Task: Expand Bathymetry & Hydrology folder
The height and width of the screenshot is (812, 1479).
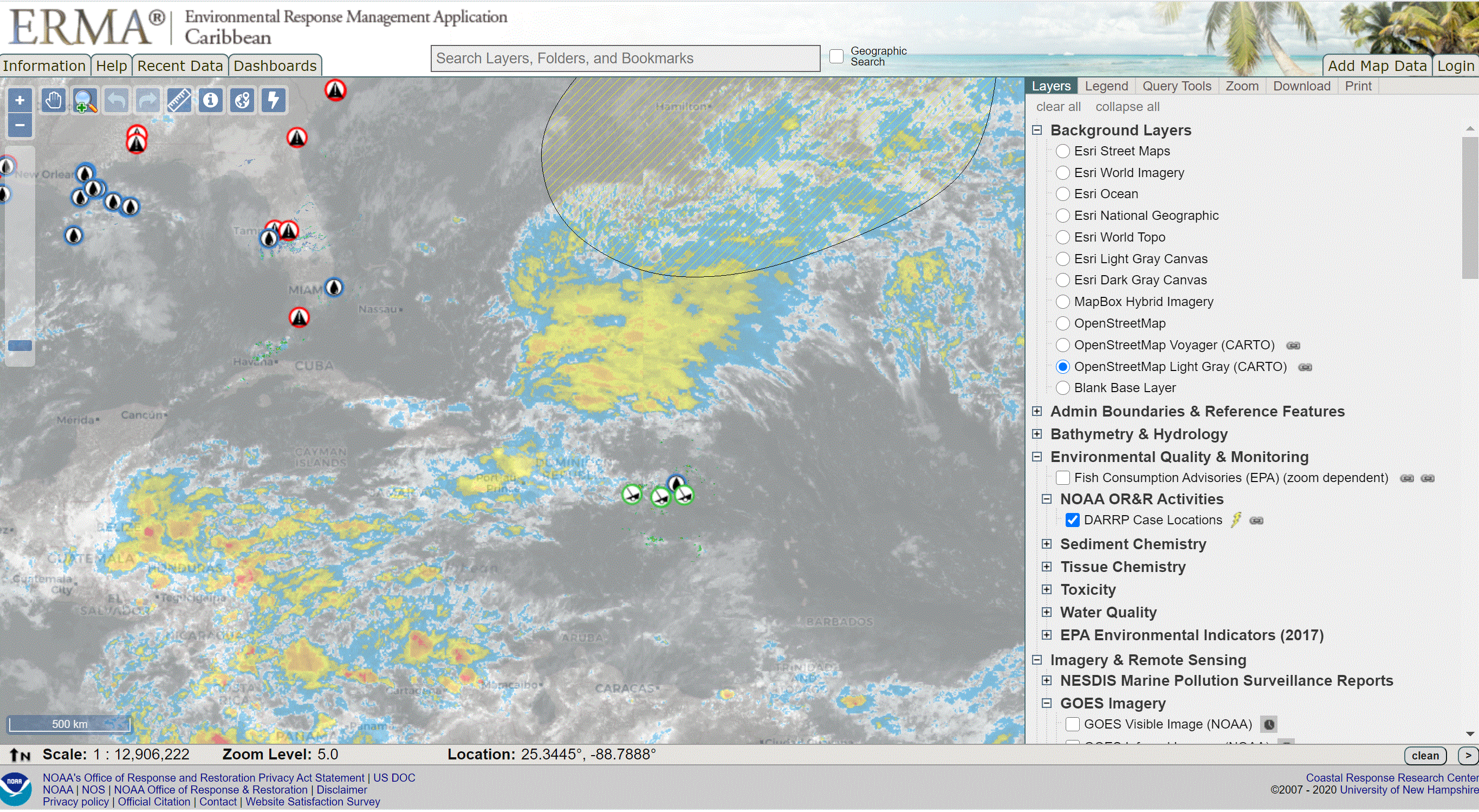Action: (1037, 434)
